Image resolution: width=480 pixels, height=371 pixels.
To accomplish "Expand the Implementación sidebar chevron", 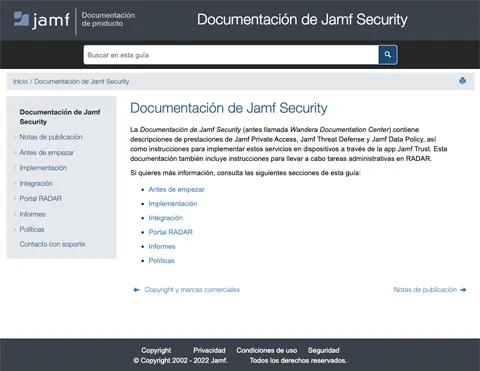I will click(15, 168).
